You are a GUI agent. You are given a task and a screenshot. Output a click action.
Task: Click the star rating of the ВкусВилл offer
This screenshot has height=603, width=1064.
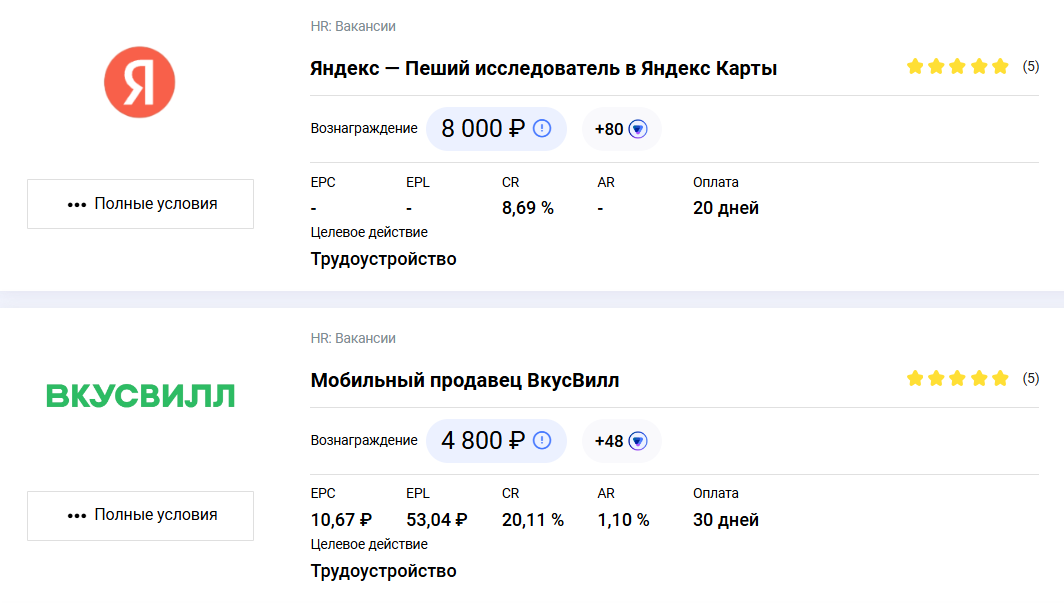(x=957, y=378)
